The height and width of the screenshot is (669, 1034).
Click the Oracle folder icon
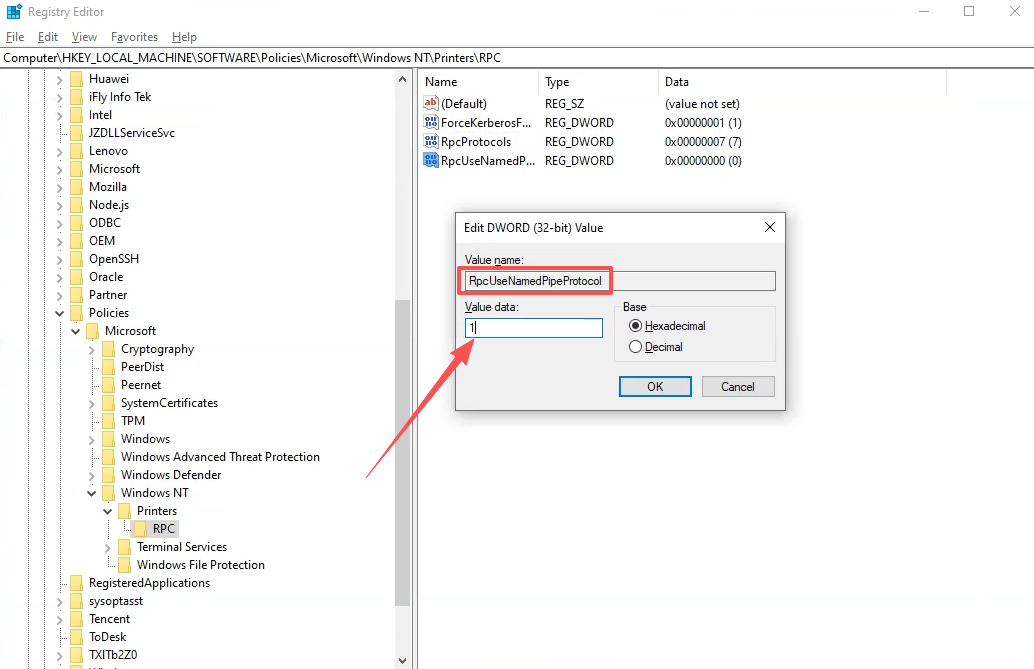click(x=76, y=277)
